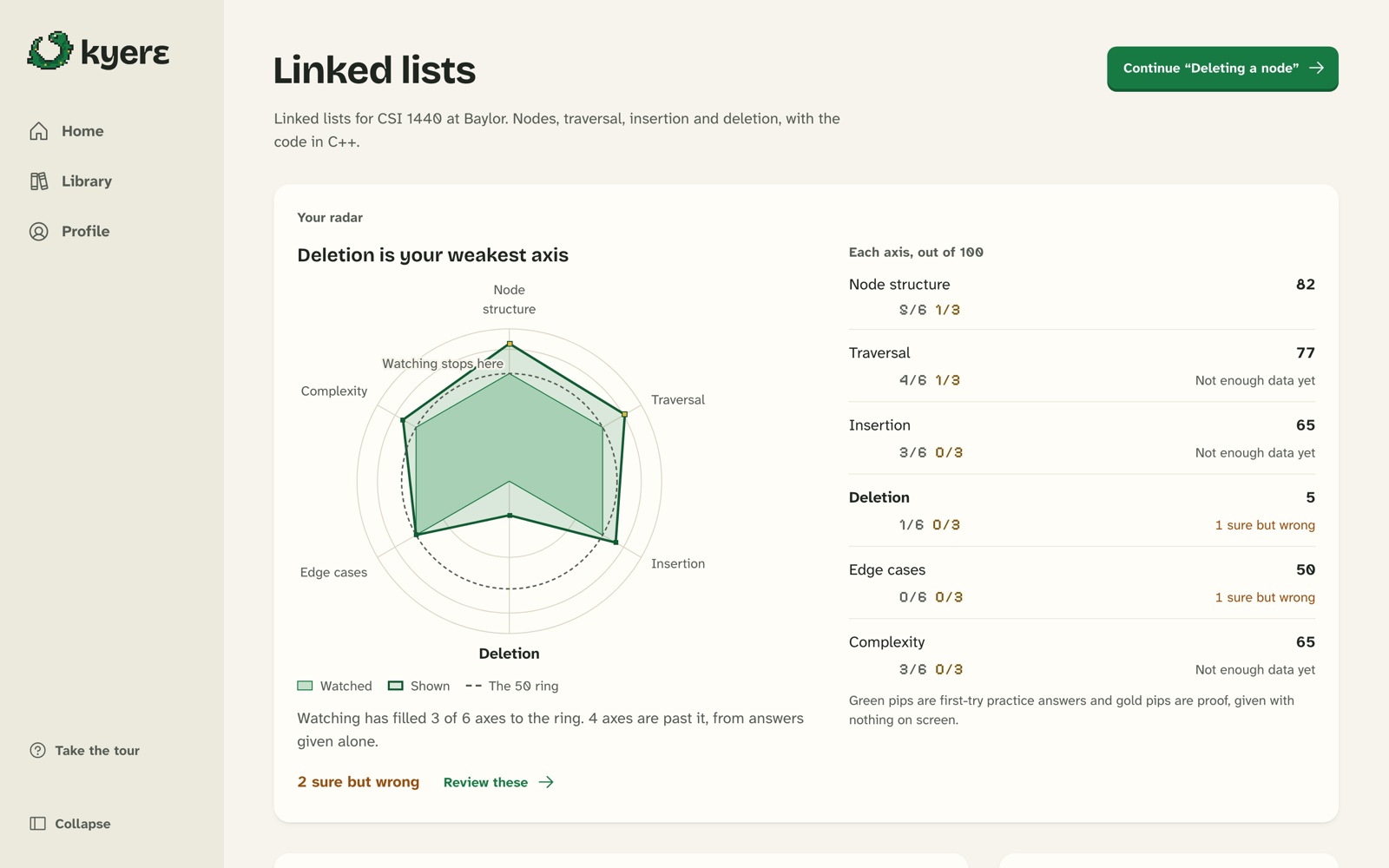Click Edge cases' "1 sure but wrong" note
Viewport: 1389px width, 868px height.
(1265, 597)
